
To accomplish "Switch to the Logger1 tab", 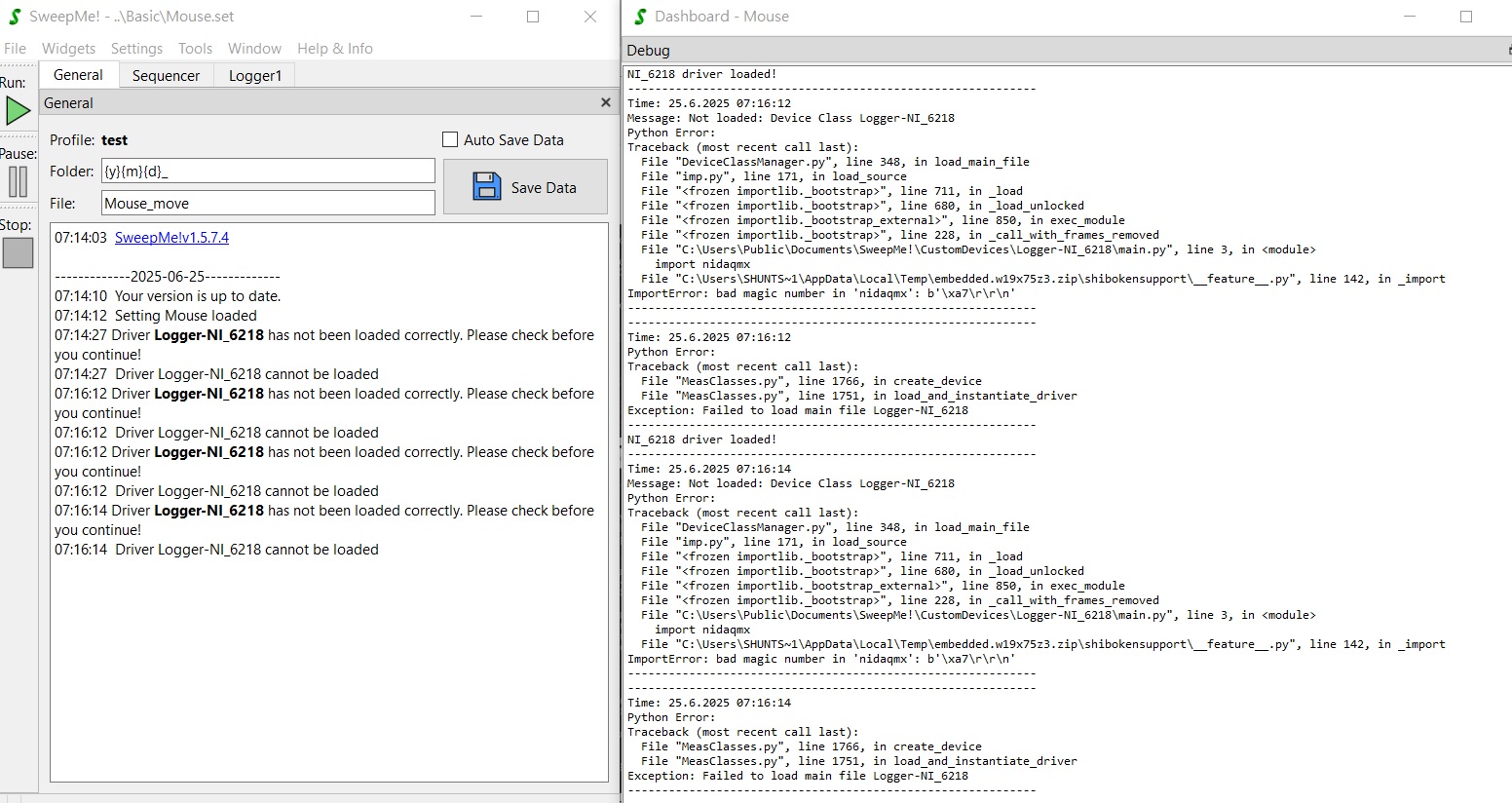I will tap(255, 75).
